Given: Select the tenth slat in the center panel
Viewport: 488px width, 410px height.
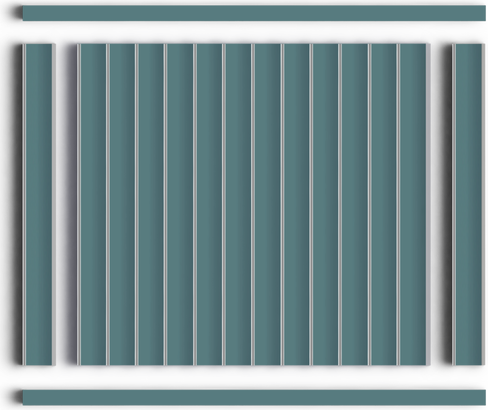Looking at the screenshot, I should (355, 204).
